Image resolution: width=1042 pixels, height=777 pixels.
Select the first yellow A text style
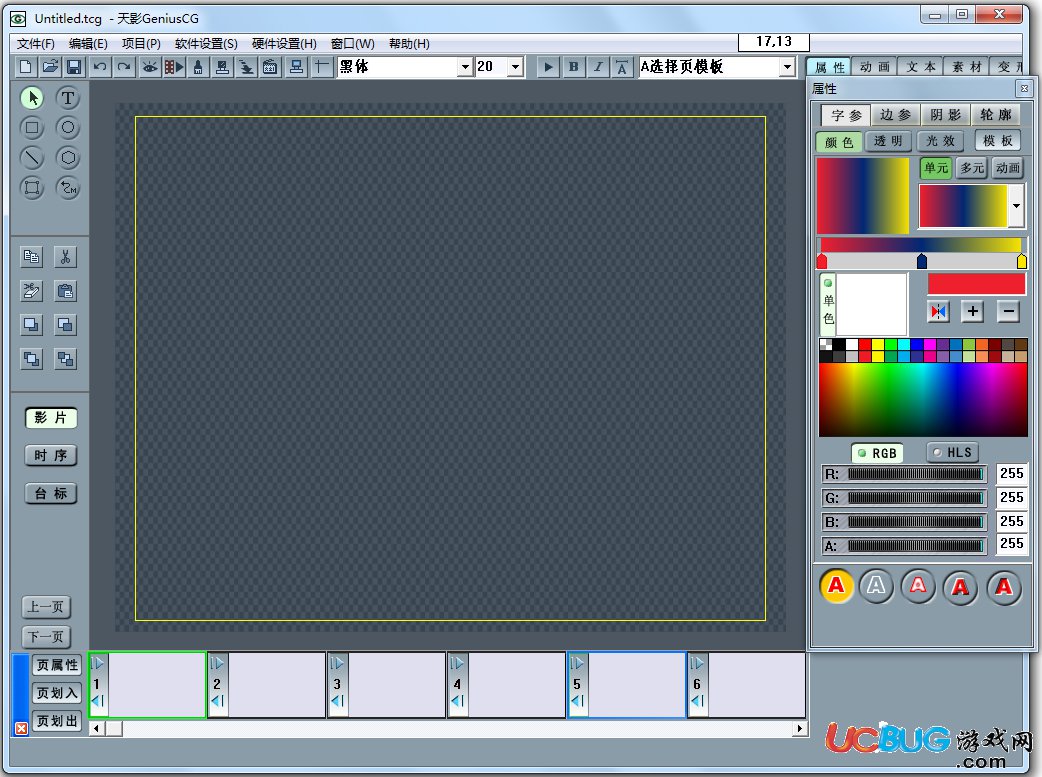click(x=837, y=586)
